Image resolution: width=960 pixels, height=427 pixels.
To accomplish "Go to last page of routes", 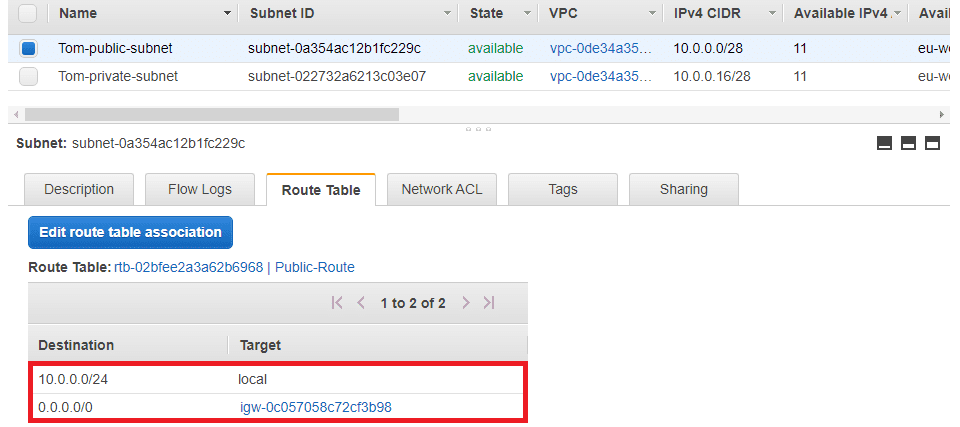I will point(489,303).
